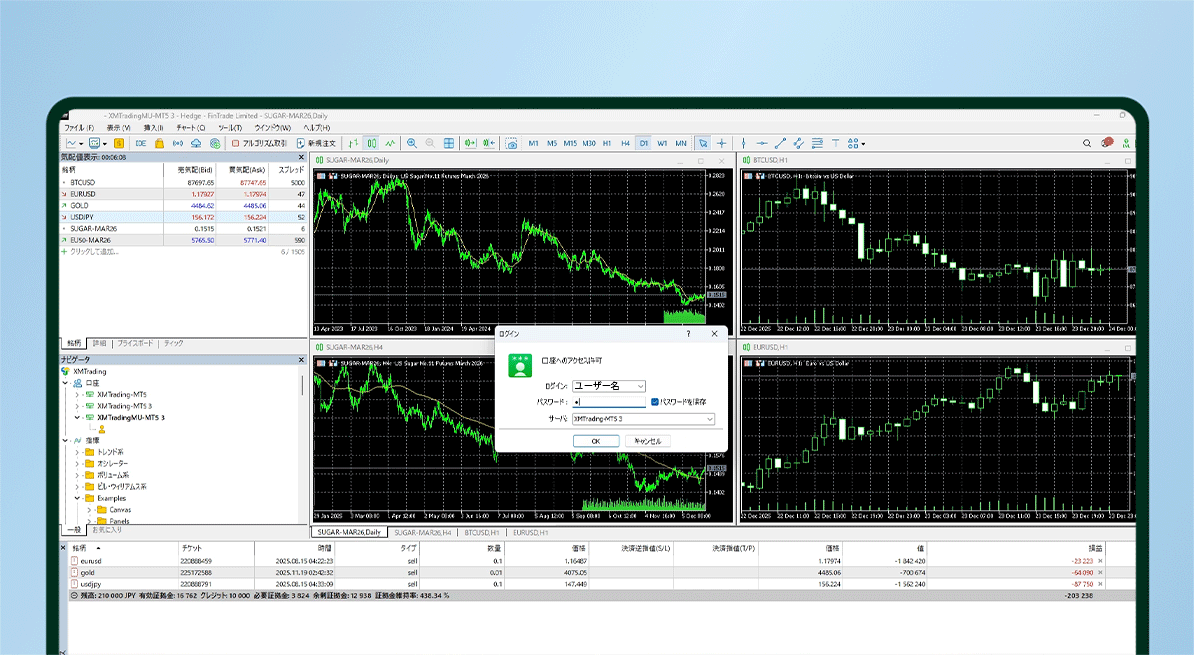This screenshot has width=1194, height=655.
Task: Click the zoom in magnifier icon
Action: pos(412,143)
